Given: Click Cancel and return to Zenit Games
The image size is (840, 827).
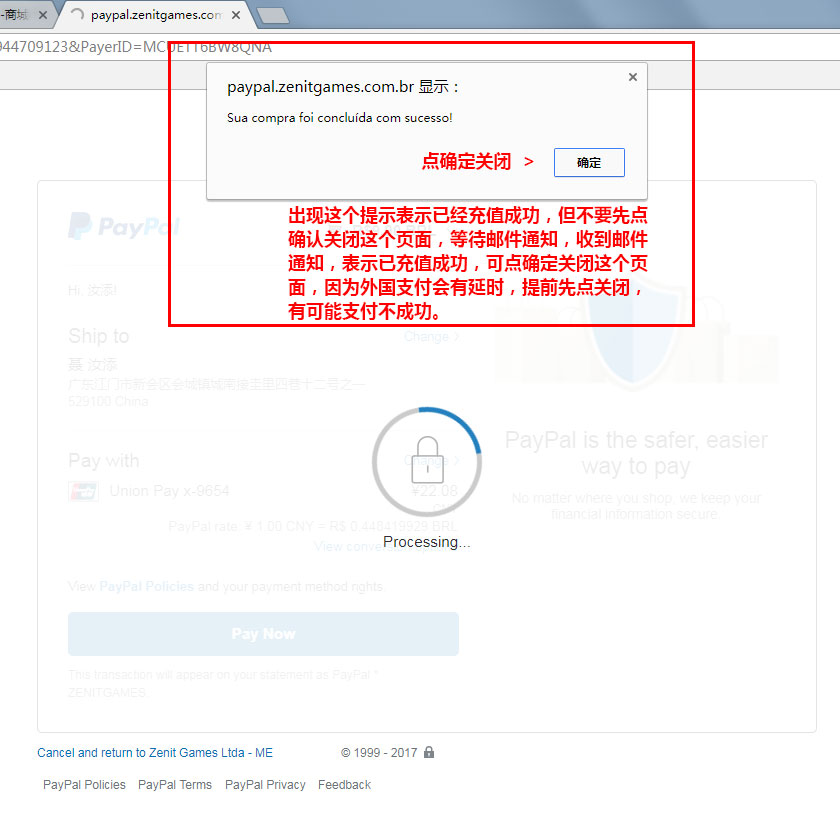Looking at the screenshot, I should (x=155, y=753).
